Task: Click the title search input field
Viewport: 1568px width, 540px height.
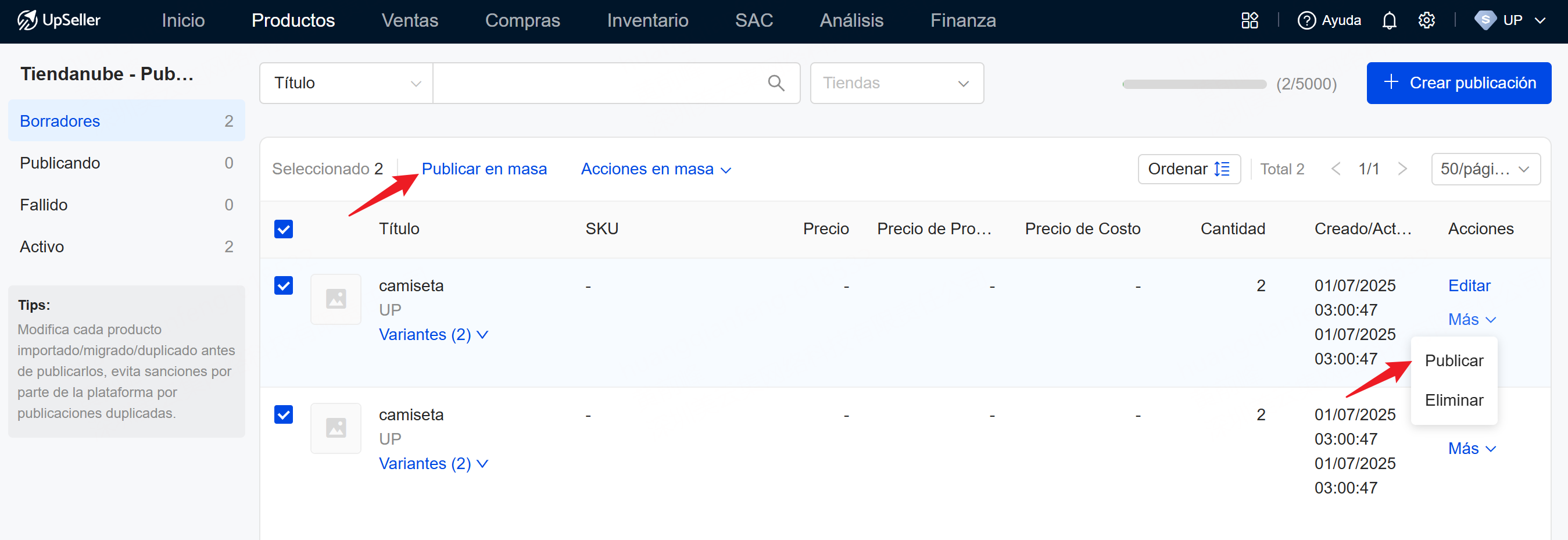Action: (x=596, y=83)
